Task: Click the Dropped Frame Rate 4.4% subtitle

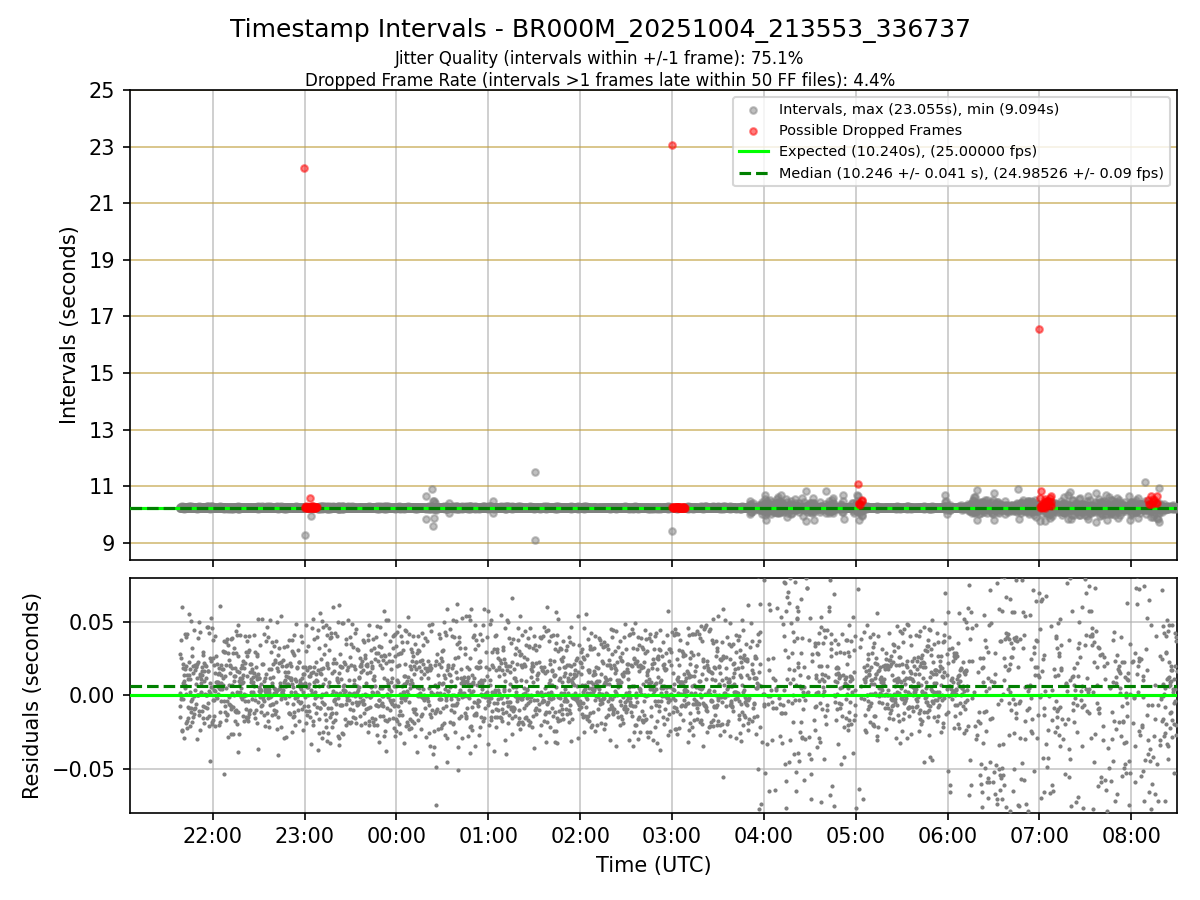Action: pyautogui.click(x=600, y=79)
